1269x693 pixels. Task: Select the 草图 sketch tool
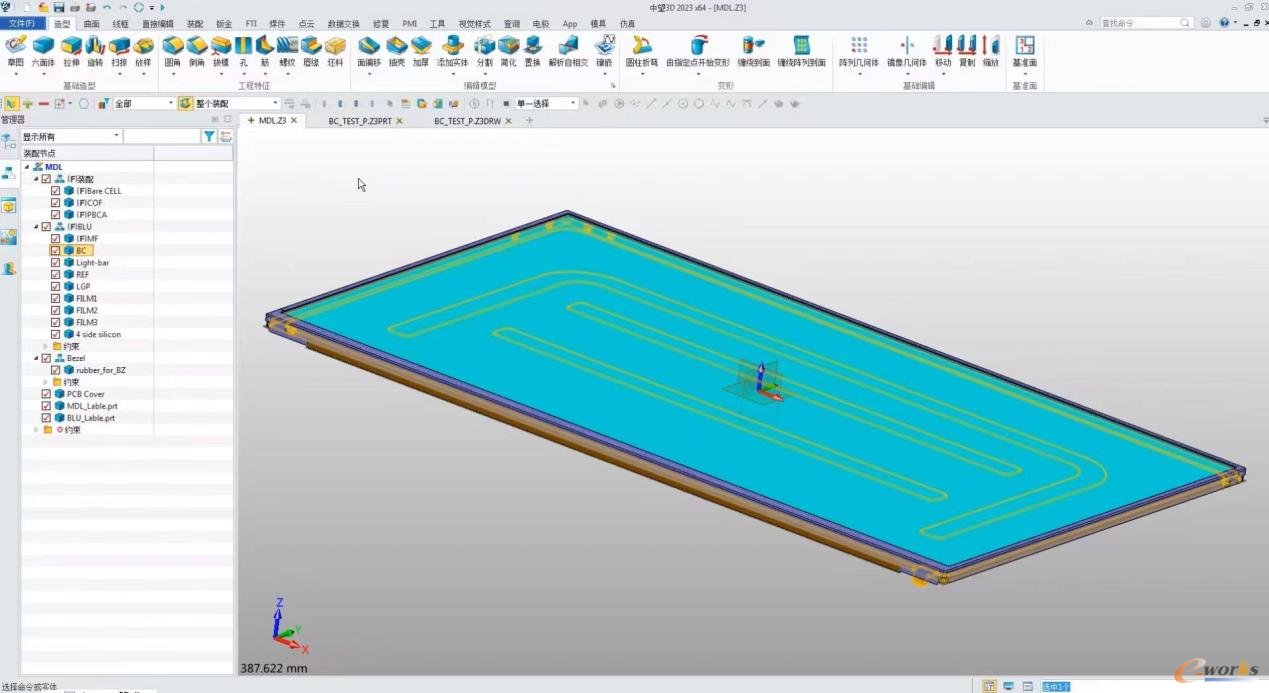click(x=15, y=51)
